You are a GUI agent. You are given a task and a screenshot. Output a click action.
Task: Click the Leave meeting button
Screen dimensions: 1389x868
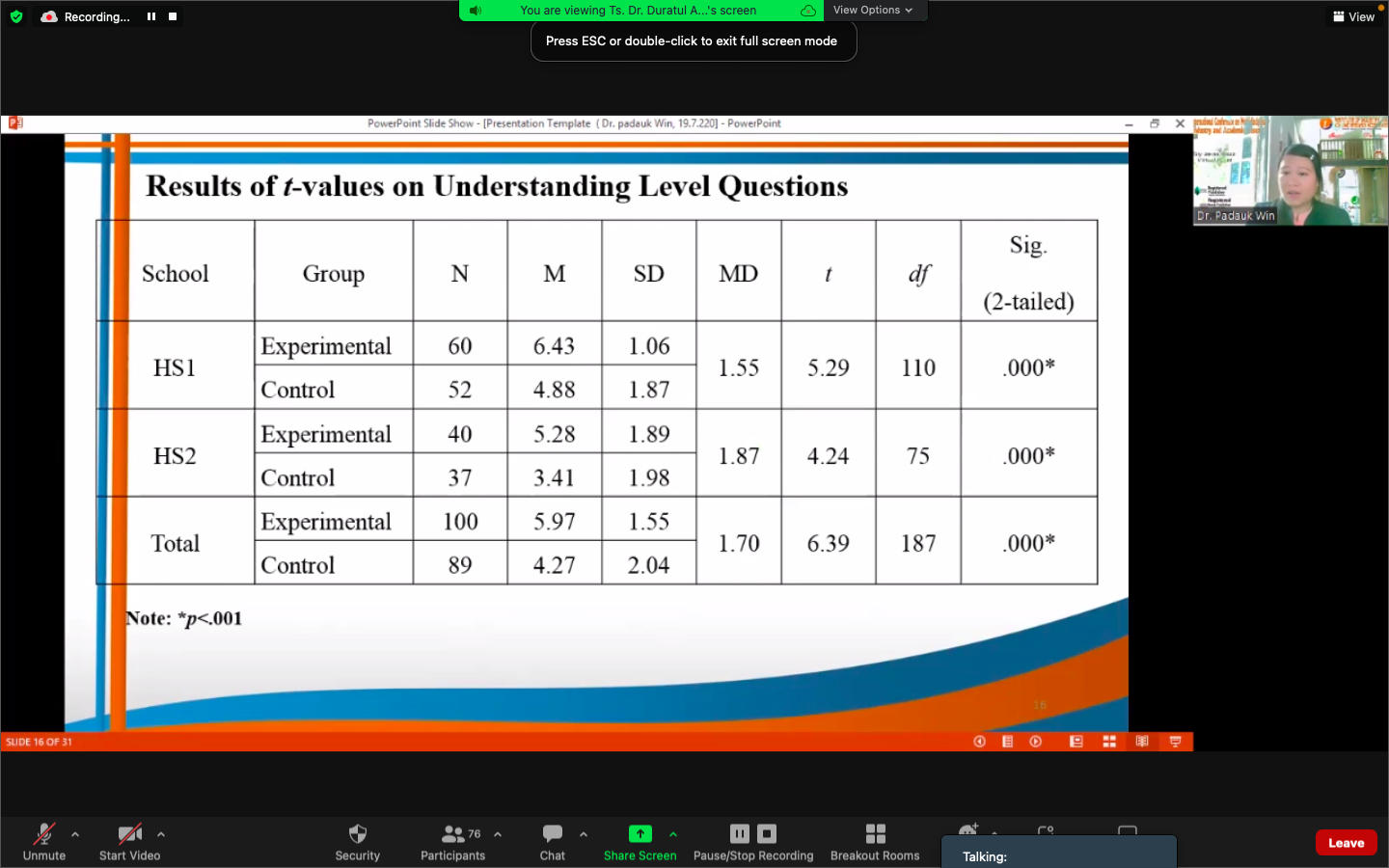tap(1346, 842)
